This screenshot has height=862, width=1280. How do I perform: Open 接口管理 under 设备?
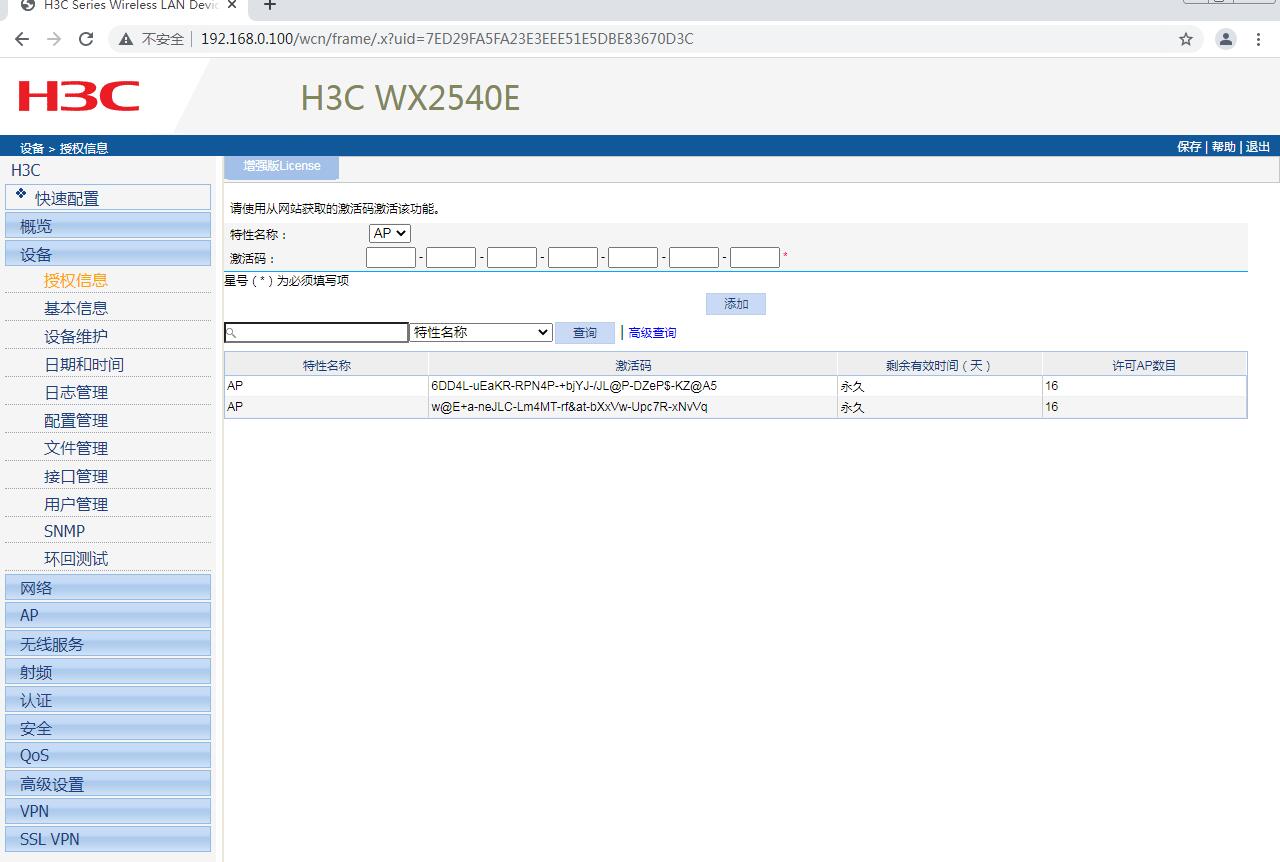click(x=76, y=476)
